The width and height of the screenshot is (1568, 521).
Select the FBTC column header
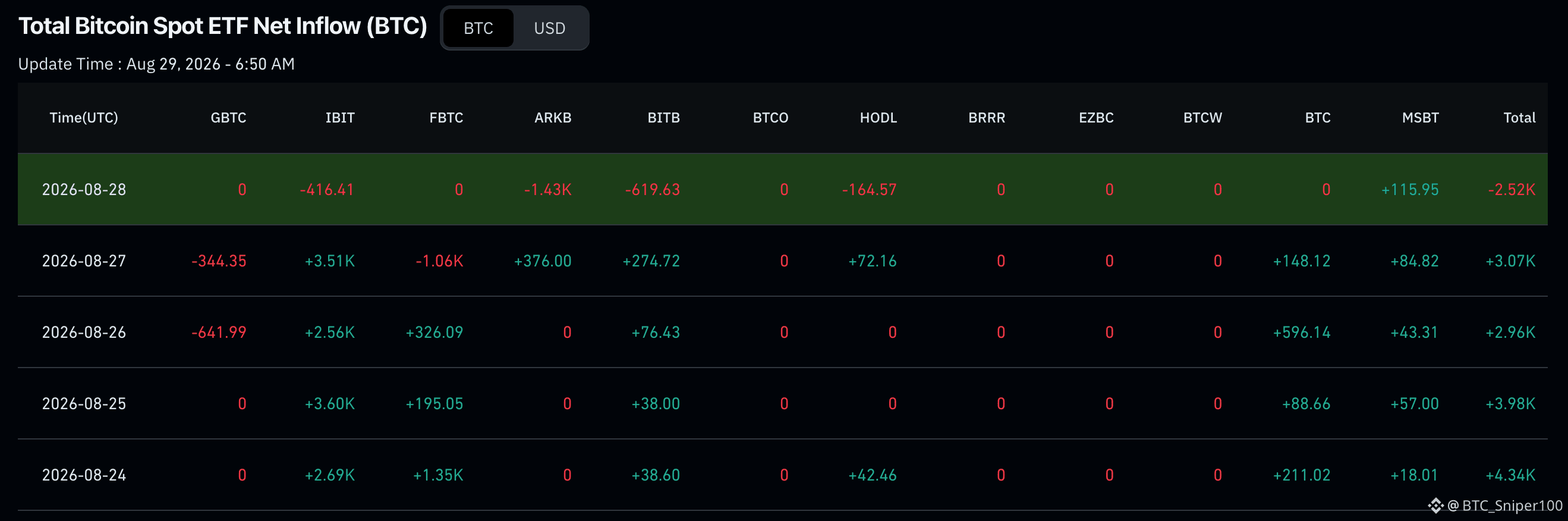pos(446,118)
